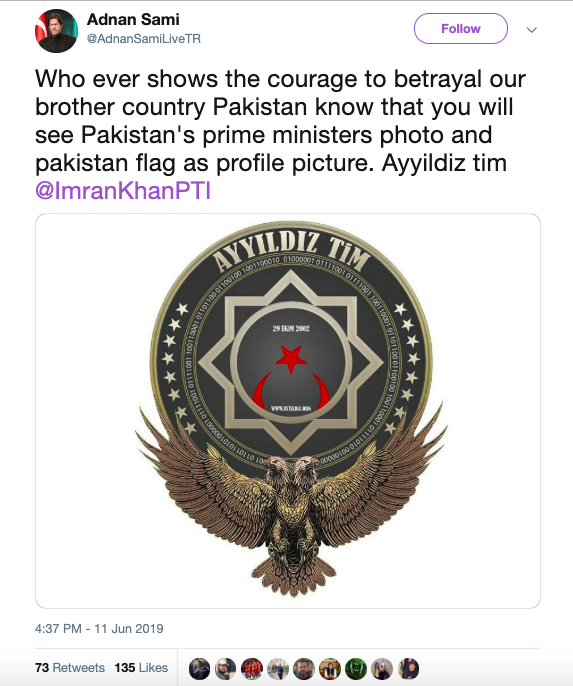This screenshot has width=573, height=686.
Task: Open the @AdnanSamiLiveTR handle
Action: click(144, 39)
